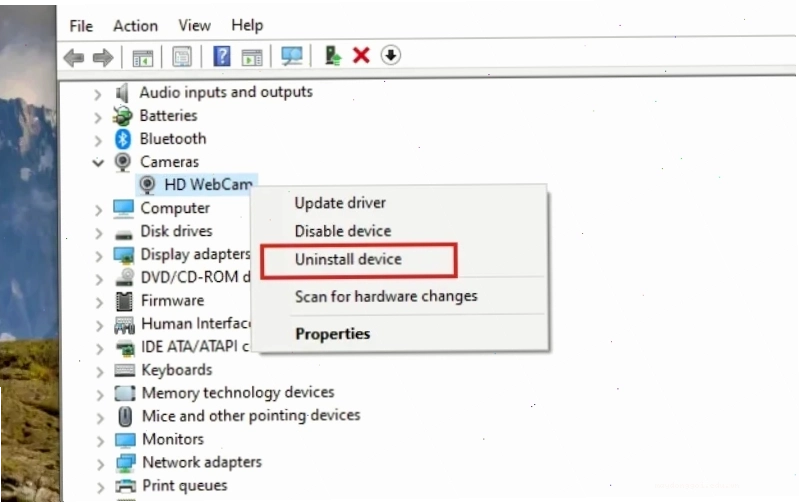Image resolution: width=799 pixels, height=502 pixels.
Task: Click the Human Interface Devices icon
Action: (x=124, y=325)
